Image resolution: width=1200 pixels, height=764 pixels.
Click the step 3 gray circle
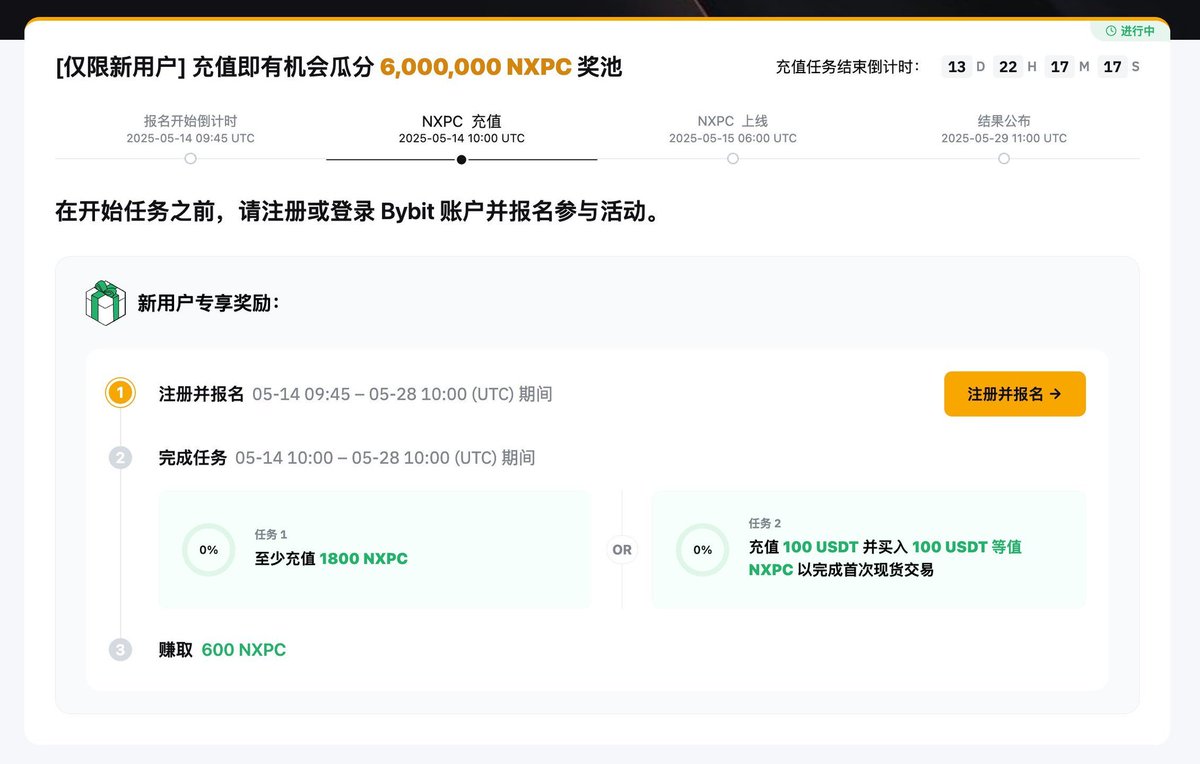coord(120,650)
